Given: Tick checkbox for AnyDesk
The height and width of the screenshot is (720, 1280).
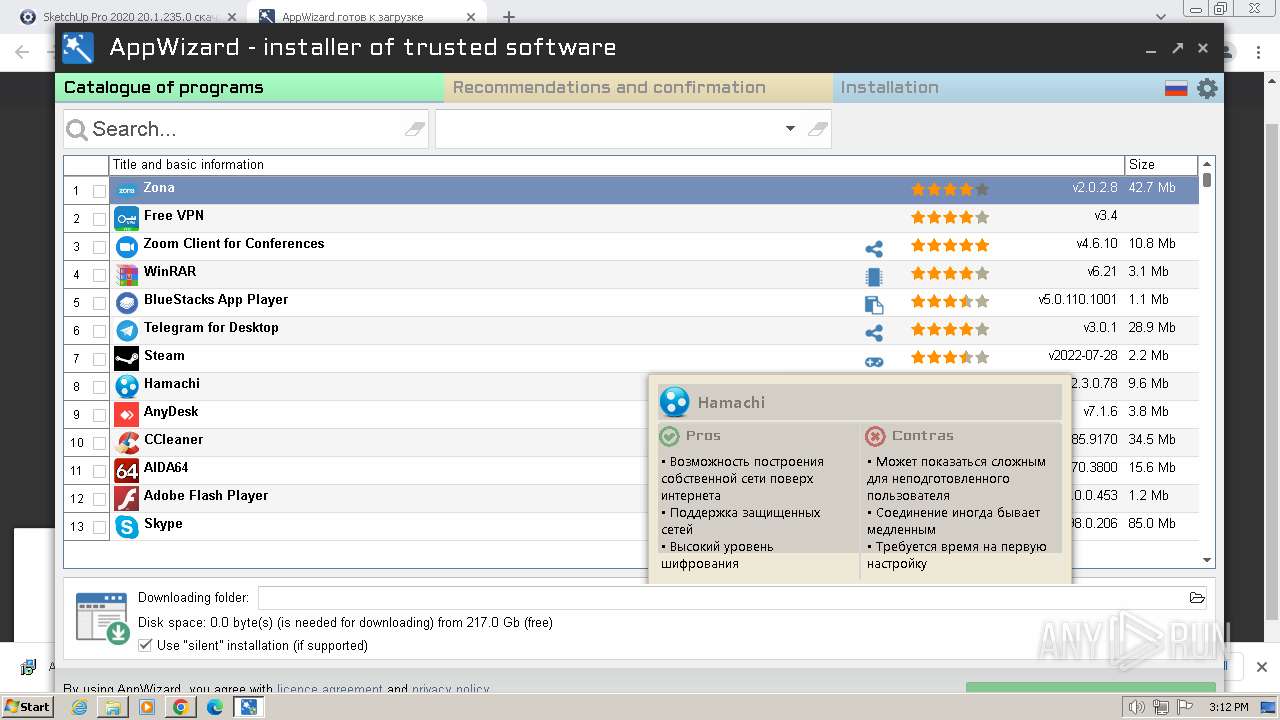Looking at the screenshot, I should 99,415.
